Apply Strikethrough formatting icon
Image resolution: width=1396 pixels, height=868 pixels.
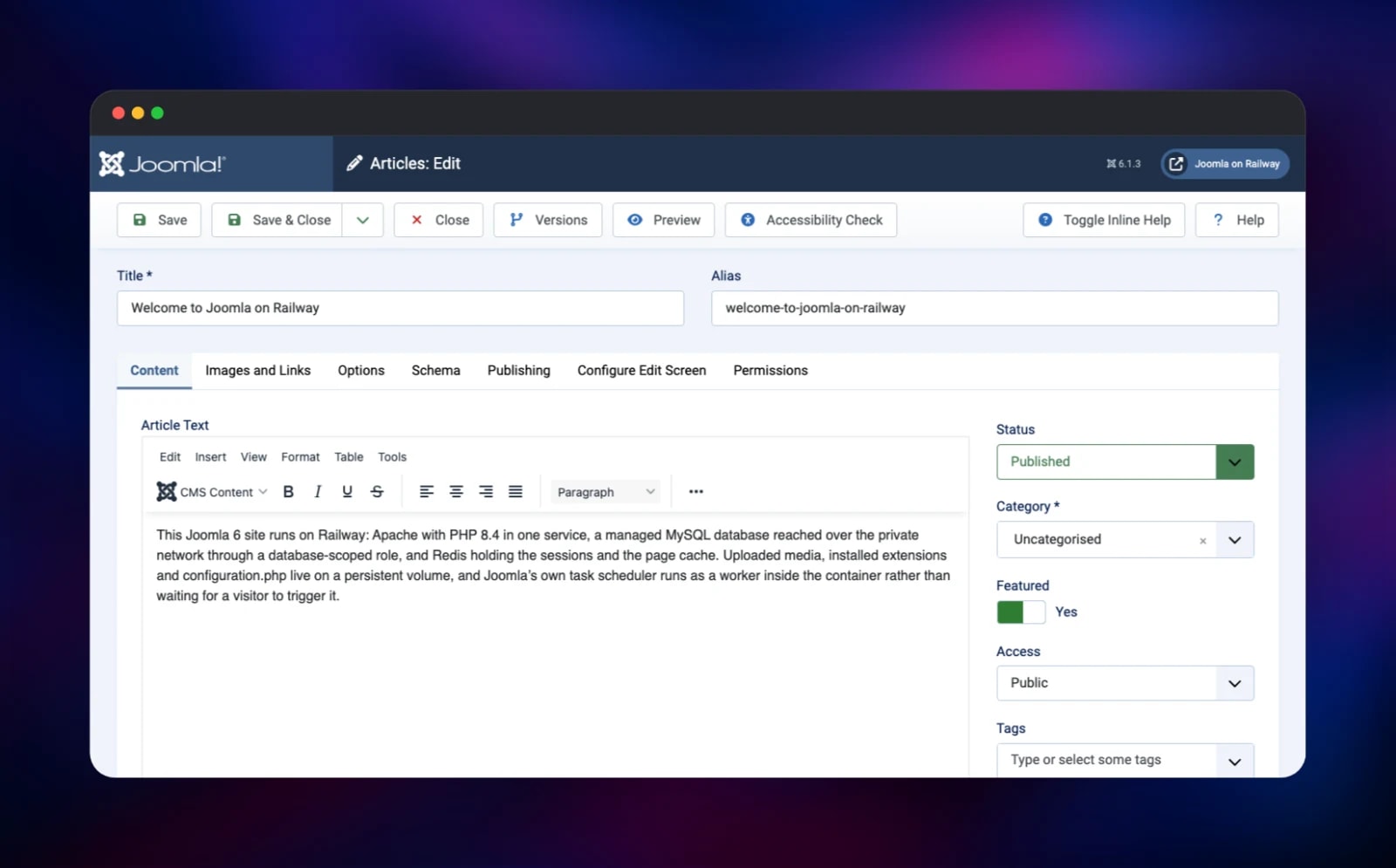pyautogui.click(x=377, y=492)
